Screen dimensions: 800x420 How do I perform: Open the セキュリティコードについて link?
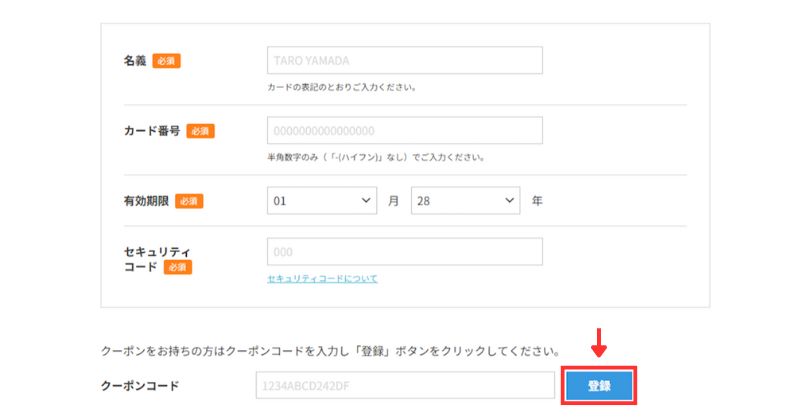tap(322, 279)
